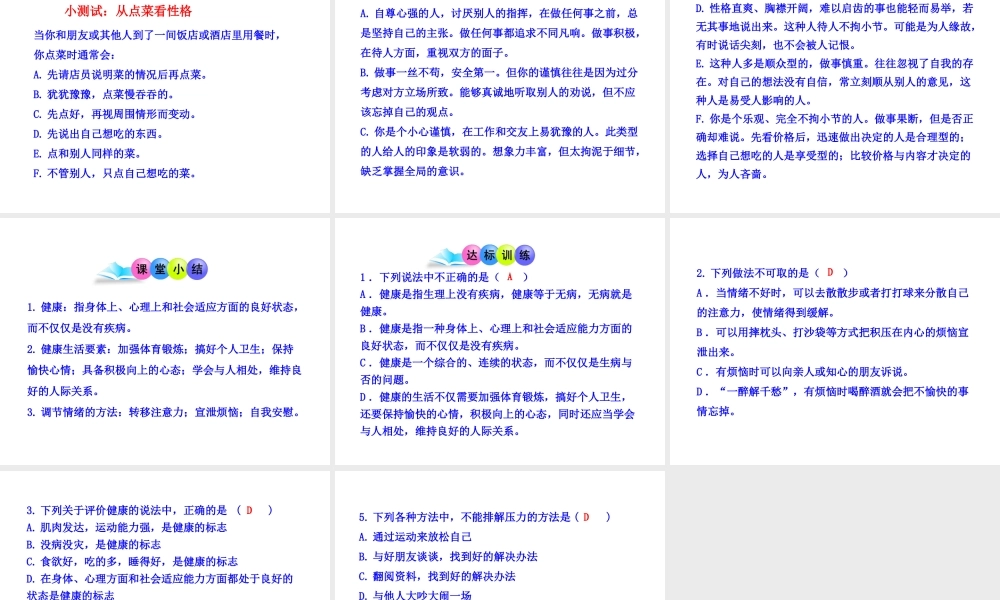Click the red answer D of question 2
Image resolution: width=1000 pixels, height=600 pixels.
click(x=830, y=272)
